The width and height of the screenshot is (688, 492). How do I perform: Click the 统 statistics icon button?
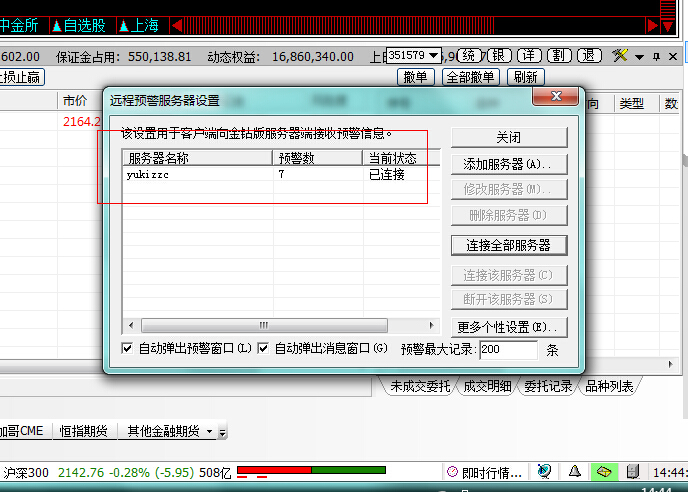(x=470, y=56)
